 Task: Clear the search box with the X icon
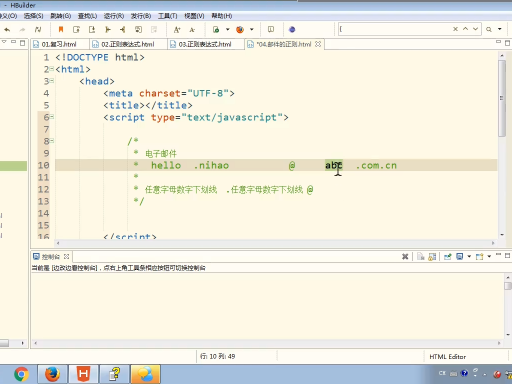[x=455, y=29]
